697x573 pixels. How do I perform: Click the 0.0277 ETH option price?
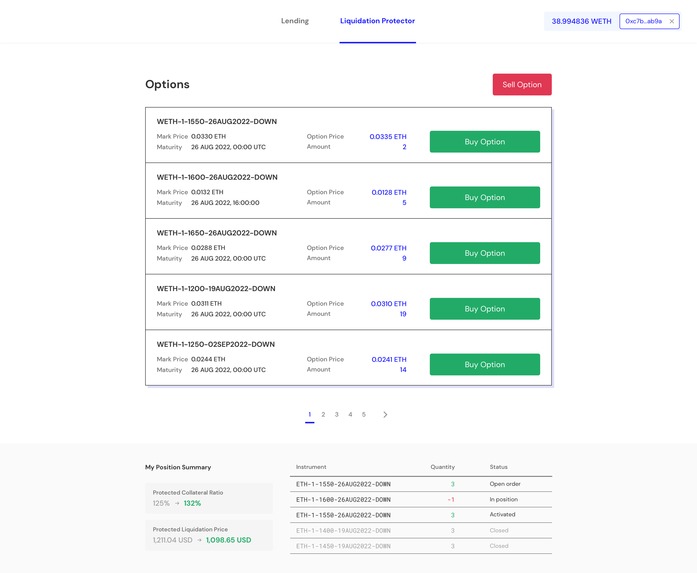[x=388, y=248]
